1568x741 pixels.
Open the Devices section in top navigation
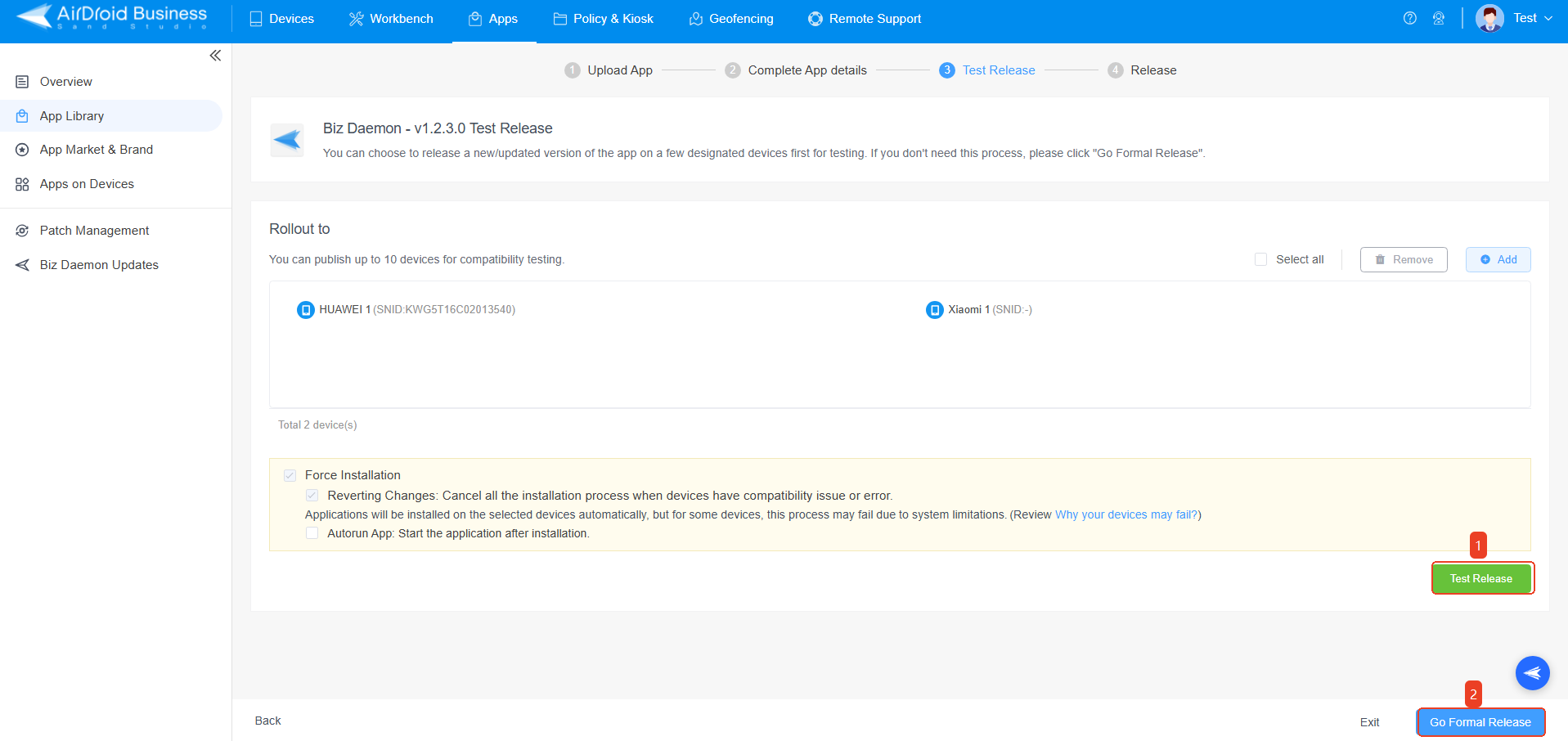click(x=282, y=18)
